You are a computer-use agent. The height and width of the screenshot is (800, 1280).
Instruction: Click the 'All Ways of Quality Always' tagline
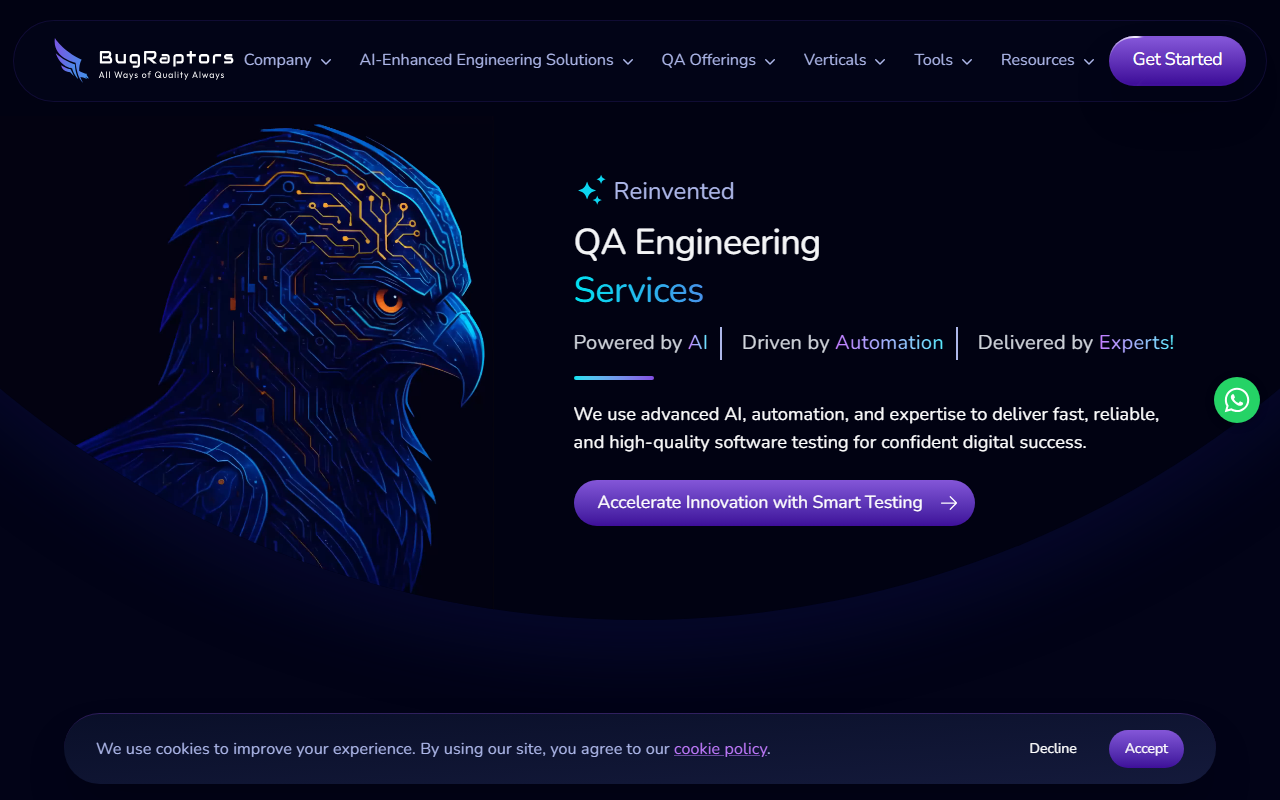[162, 75]
